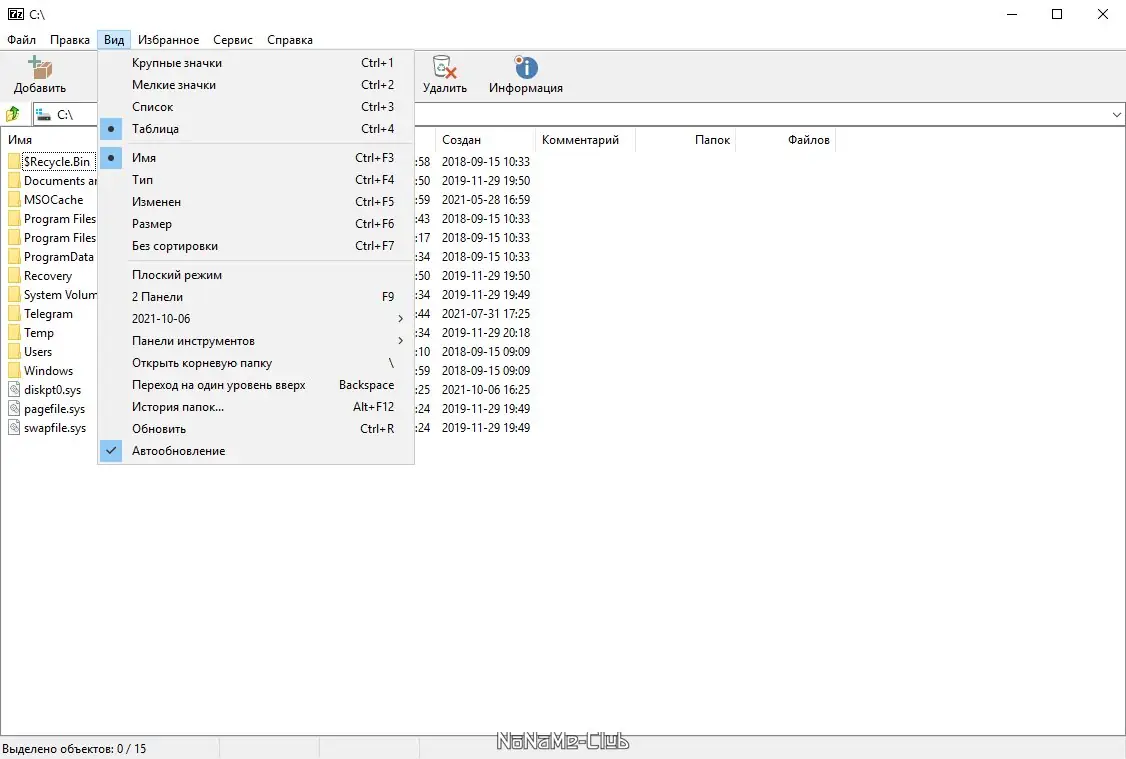Select the $Recycle.Bin folder icon

click(x=14, y=162)
